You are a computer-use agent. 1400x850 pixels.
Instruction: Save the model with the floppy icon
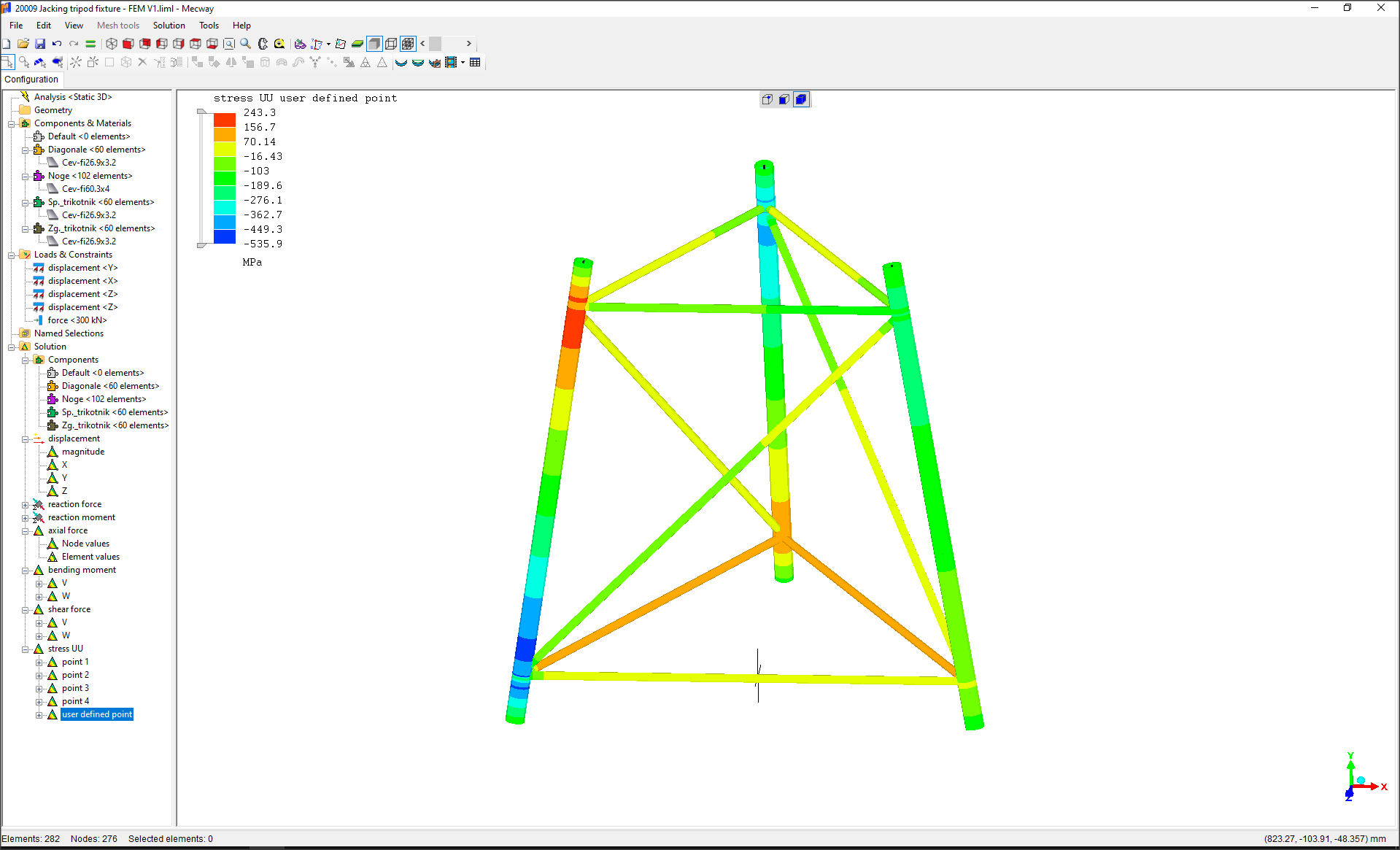[40, 44]
